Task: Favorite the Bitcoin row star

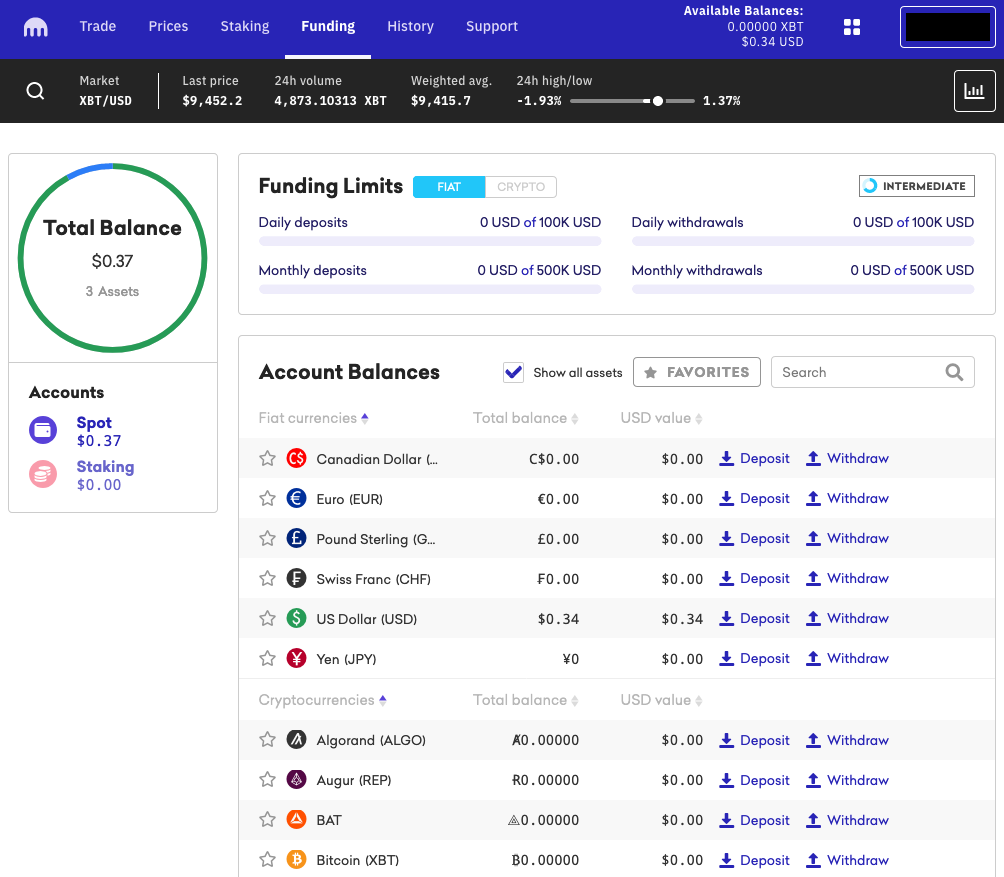Action: pyautogui.click(x=267, y=860)
